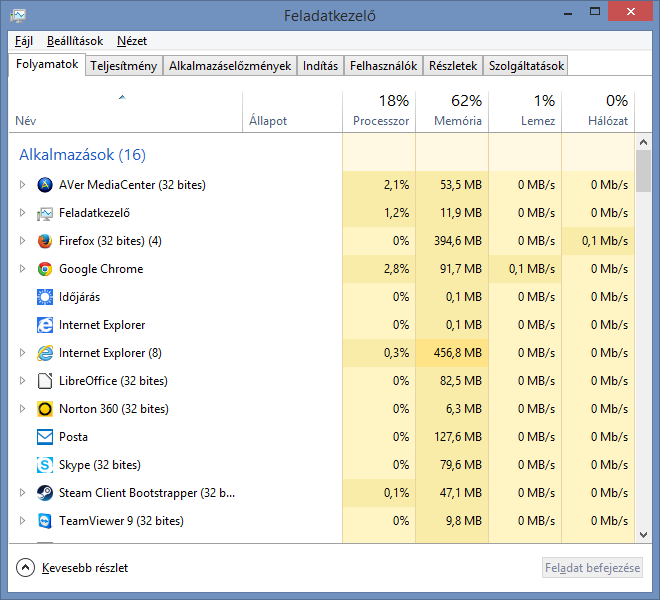Click the Skype icon
The height and width of the screenshot is (600, 660).
tap(45, 465)
